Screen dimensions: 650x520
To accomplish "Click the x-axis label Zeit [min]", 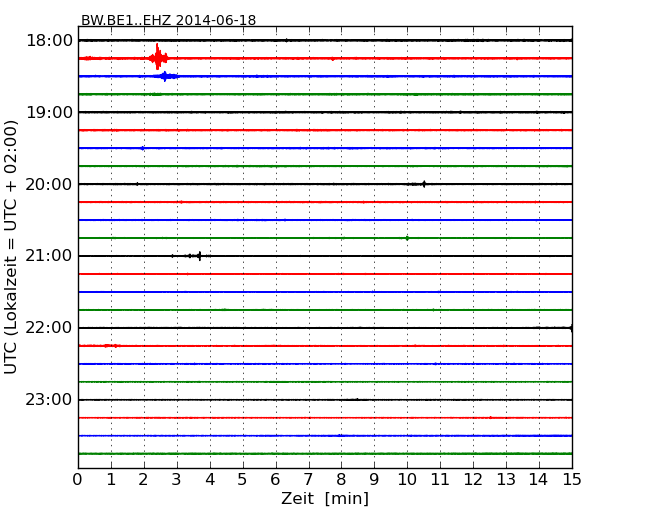I will coord(325,498).
